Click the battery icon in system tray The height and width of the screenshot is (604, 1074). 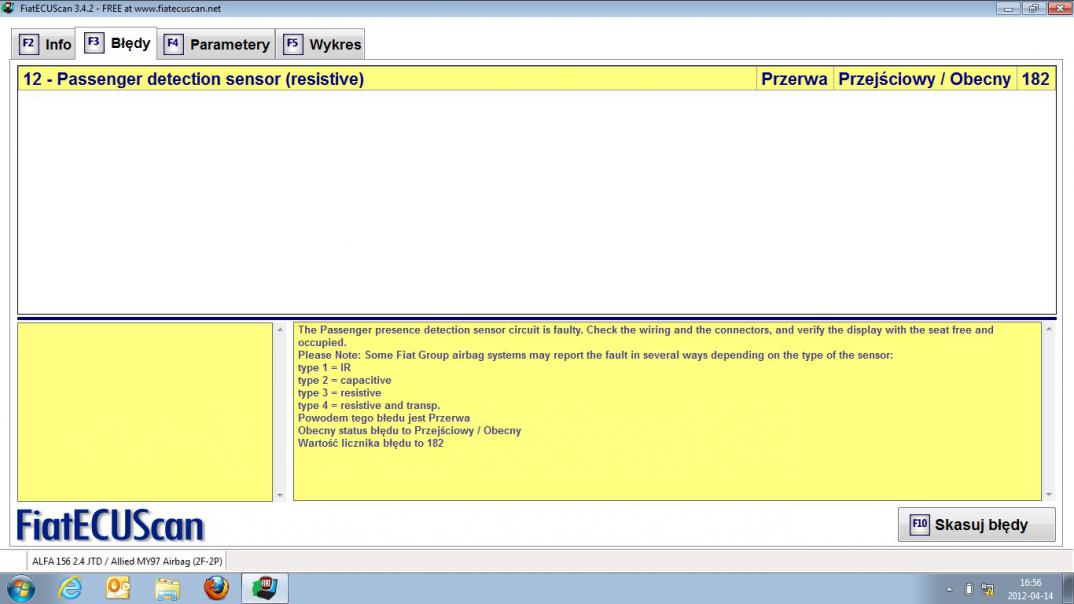pos(969,589)
